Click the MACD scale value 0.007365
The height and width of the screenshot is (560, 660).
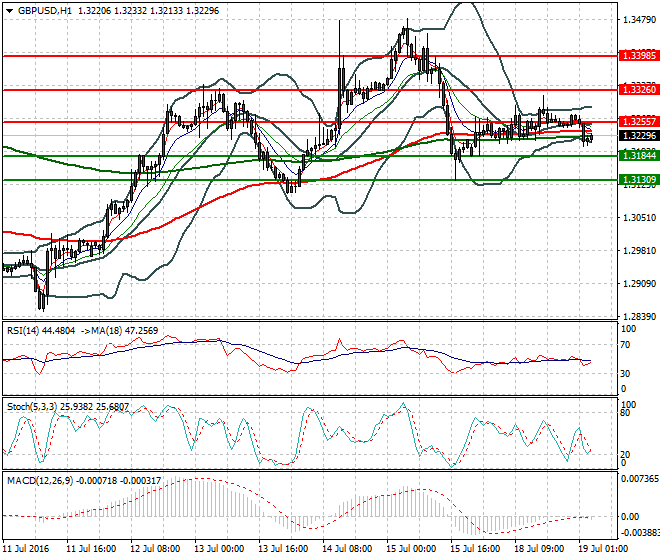pos(640,479)
